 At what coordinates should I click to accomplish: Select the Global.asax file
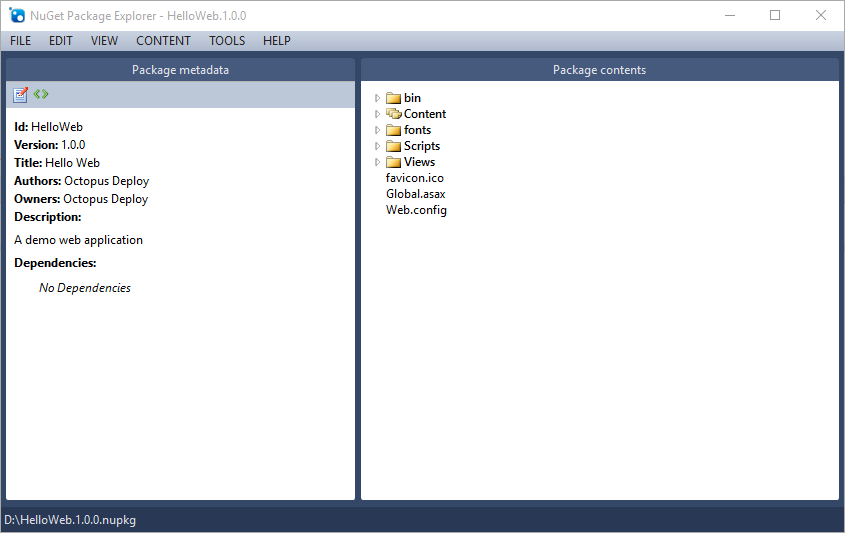415,194
